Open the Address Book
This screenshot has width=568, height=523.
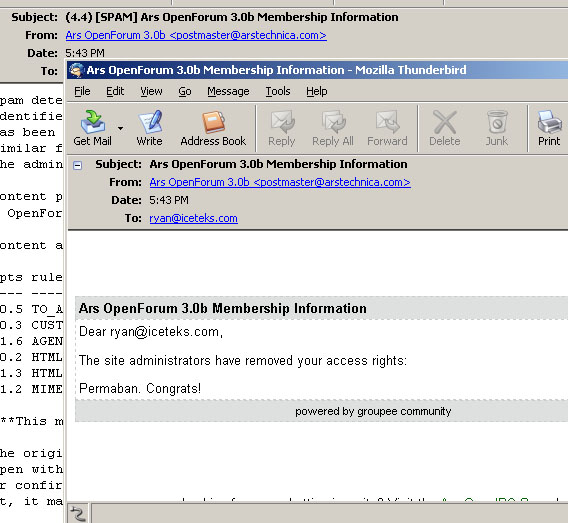click(x=213, y=128)
